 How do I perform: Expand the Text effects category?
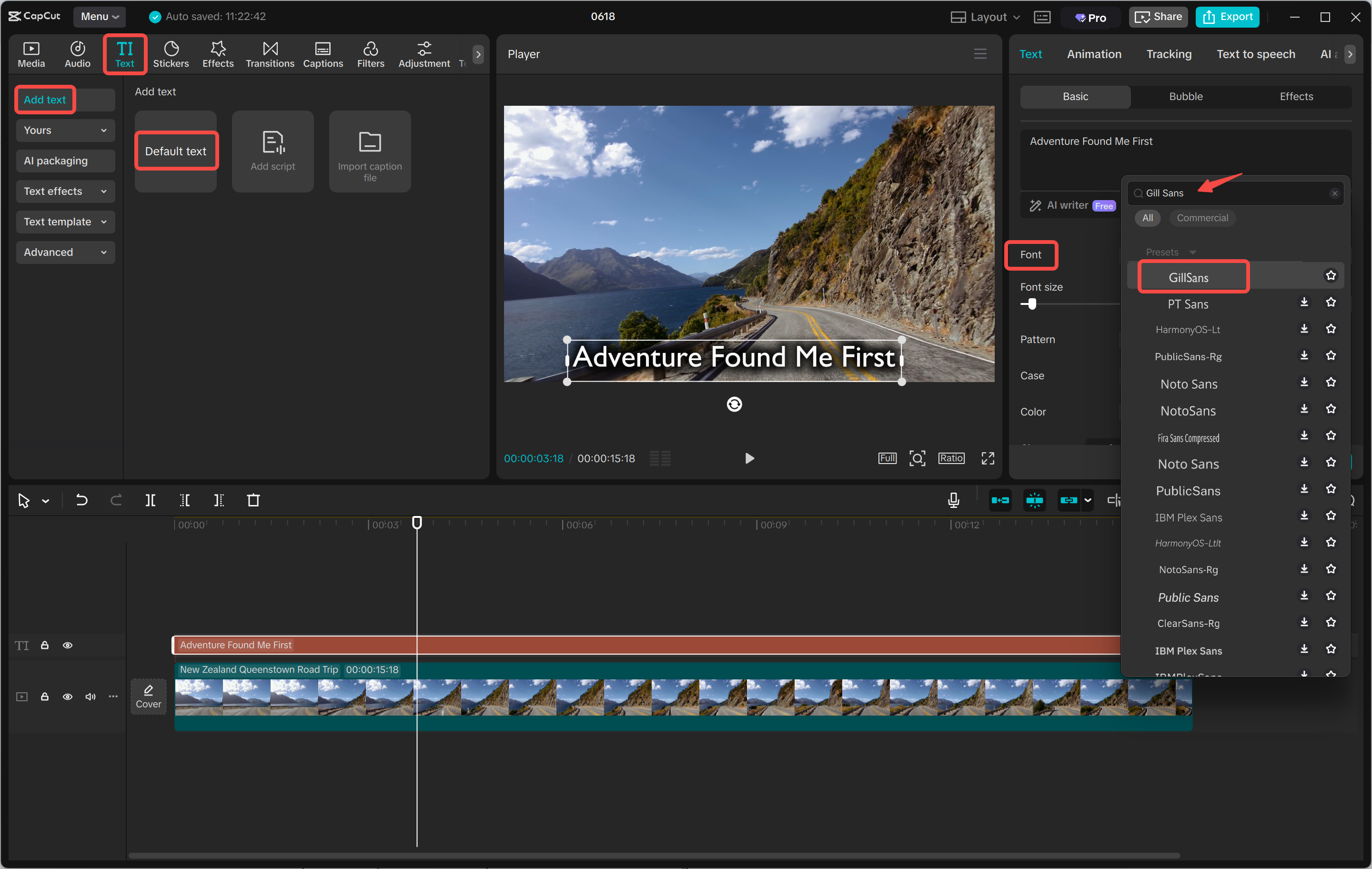coord(65,192)
